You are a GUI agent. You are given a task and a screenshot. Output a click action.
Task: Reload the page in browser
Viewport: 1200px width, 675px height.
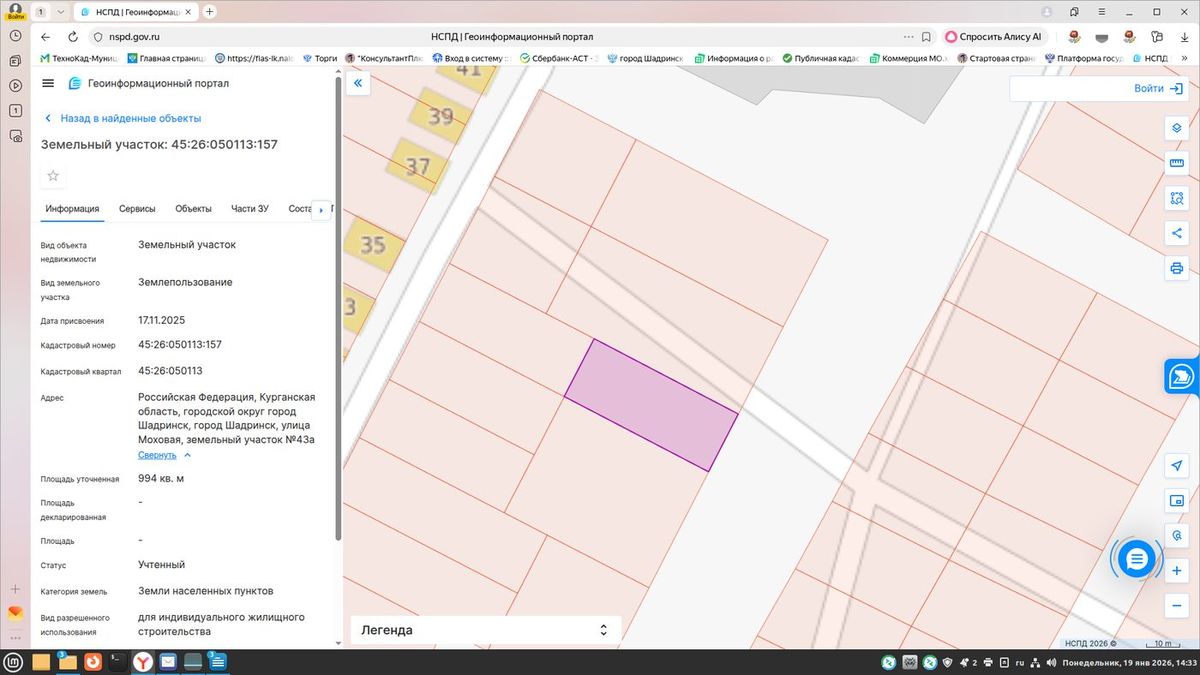pos(74,36)
